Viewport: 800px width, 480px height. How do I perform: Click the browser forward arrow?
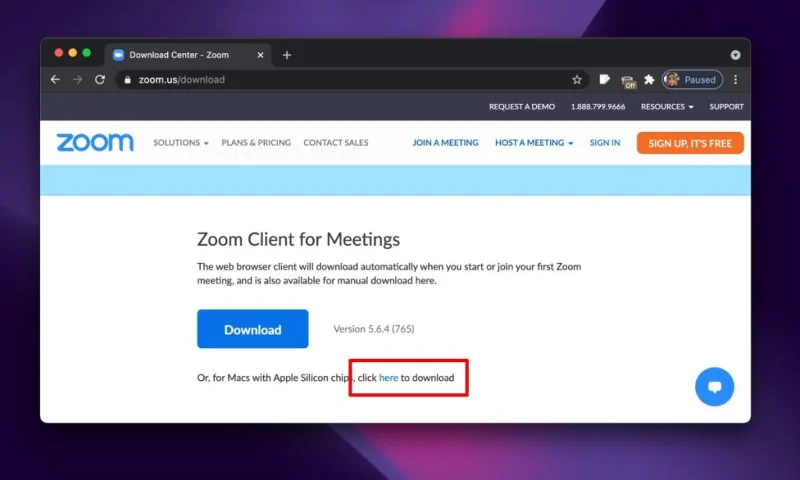(x=78, y=80)
